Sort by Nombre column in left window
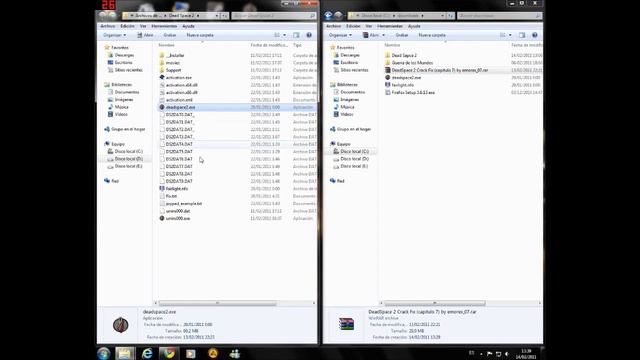The height and width of the screenshot is (360, 640). tap(167, 45)
